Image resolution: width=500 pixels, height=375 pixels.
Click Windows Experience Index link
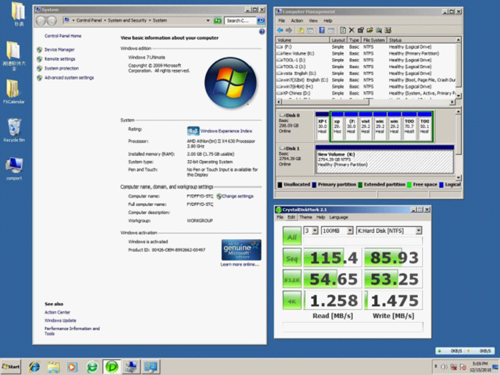click(x=226, y=131)
